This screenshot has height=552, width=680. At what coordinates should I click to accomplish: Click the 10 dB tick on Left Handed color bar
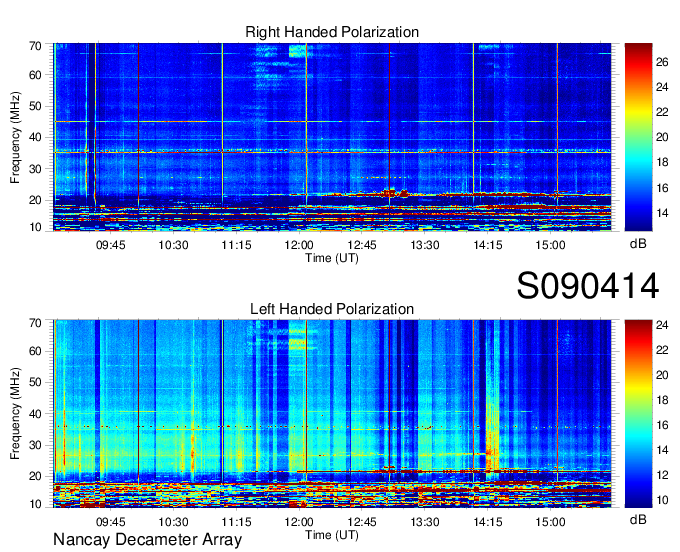662,500
